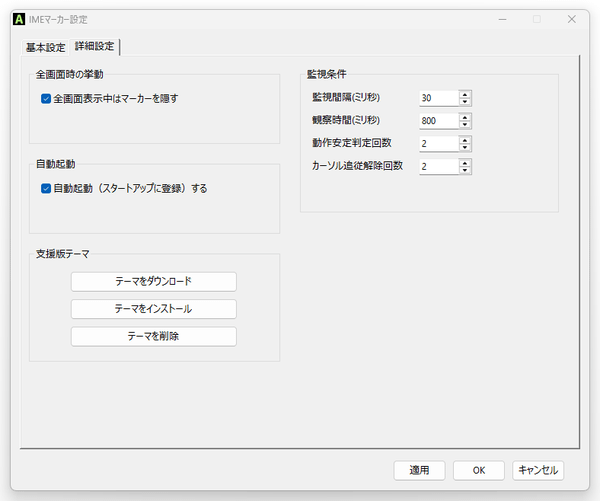Click the 支援版テーマ group title
Screen dimensions: 600x501
tap(62, 254)
